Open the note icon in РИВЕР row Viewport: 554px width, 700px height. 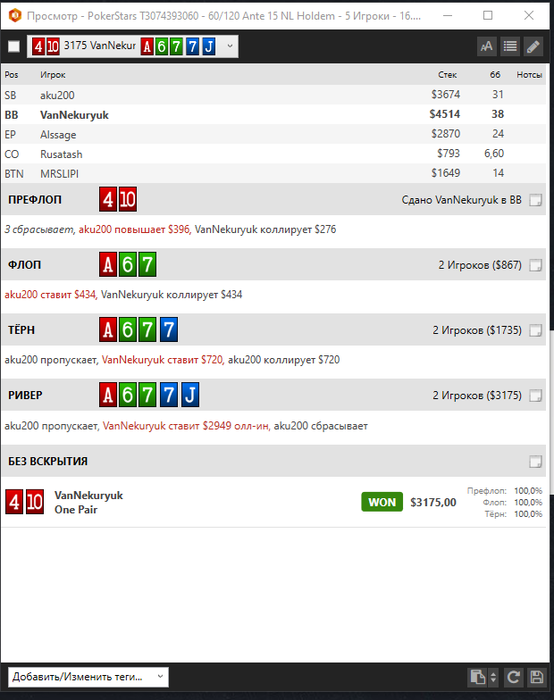535,396
